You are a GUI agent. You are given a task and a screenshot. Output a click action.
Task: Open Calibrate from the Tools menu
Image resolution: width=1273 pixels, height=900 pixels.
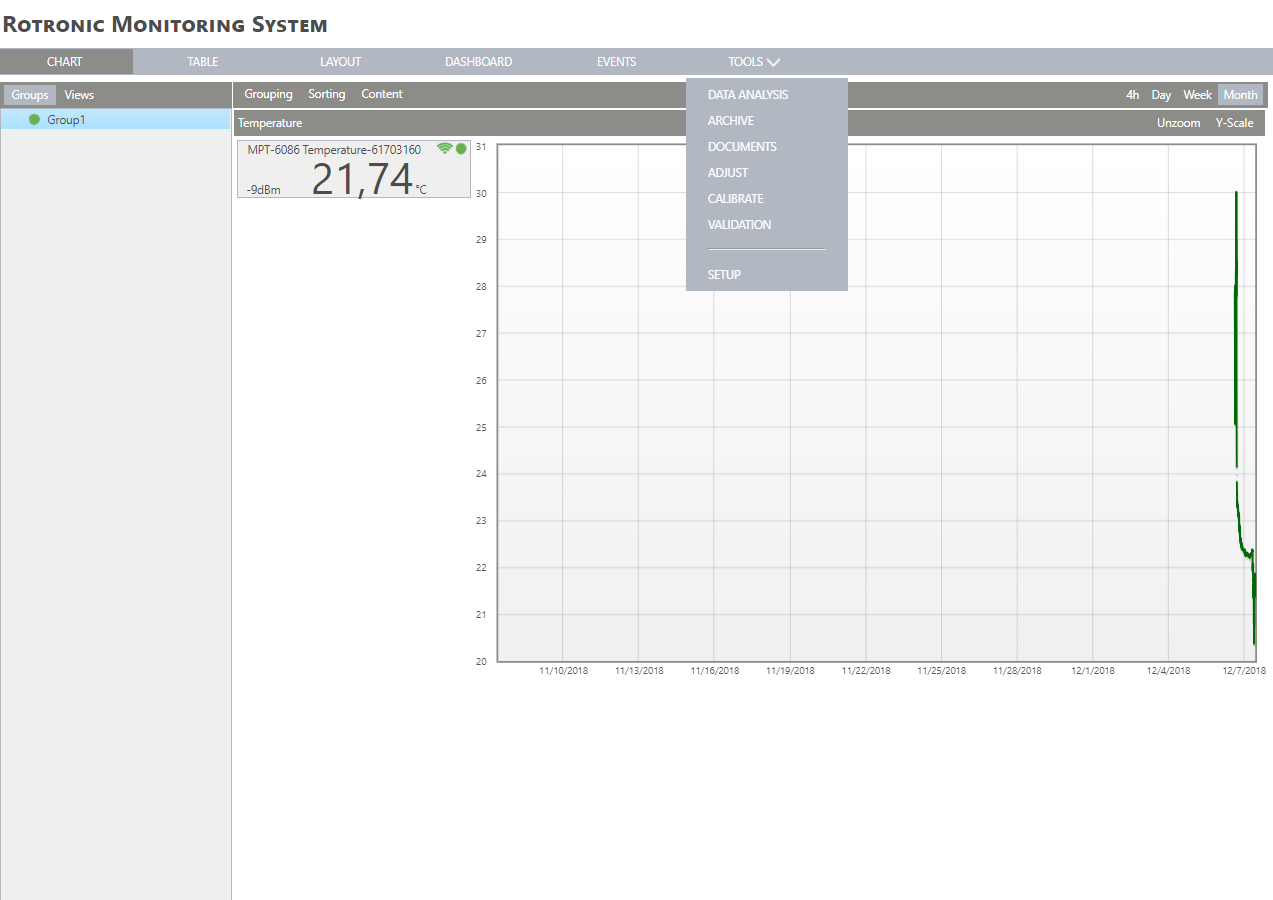(735, 199)
